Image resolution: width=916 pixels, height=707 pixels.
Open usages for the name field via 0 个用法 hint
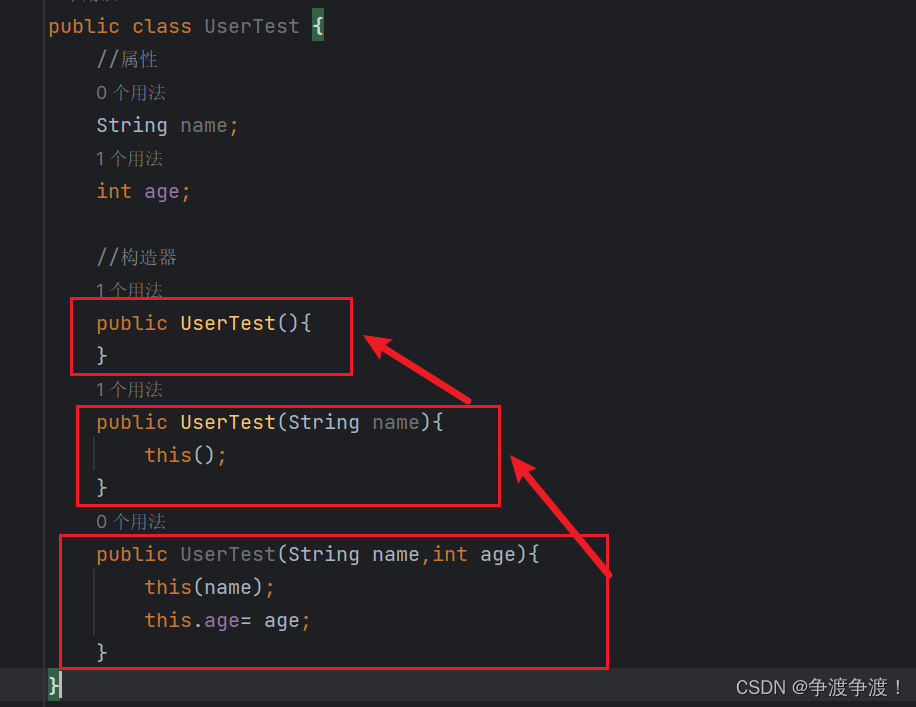click(131, 92)
